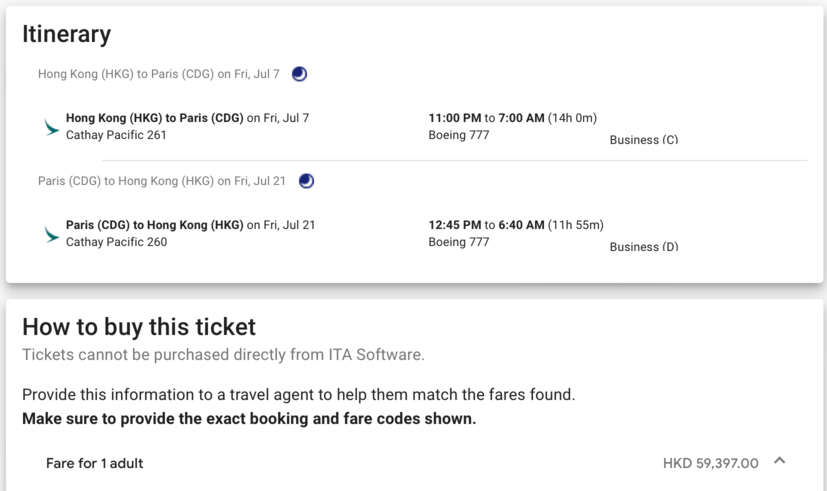Viewport: 827px width, 491px height.
Task: Click return Paris to Hong Kong segment header
Action: click(162, 181)
